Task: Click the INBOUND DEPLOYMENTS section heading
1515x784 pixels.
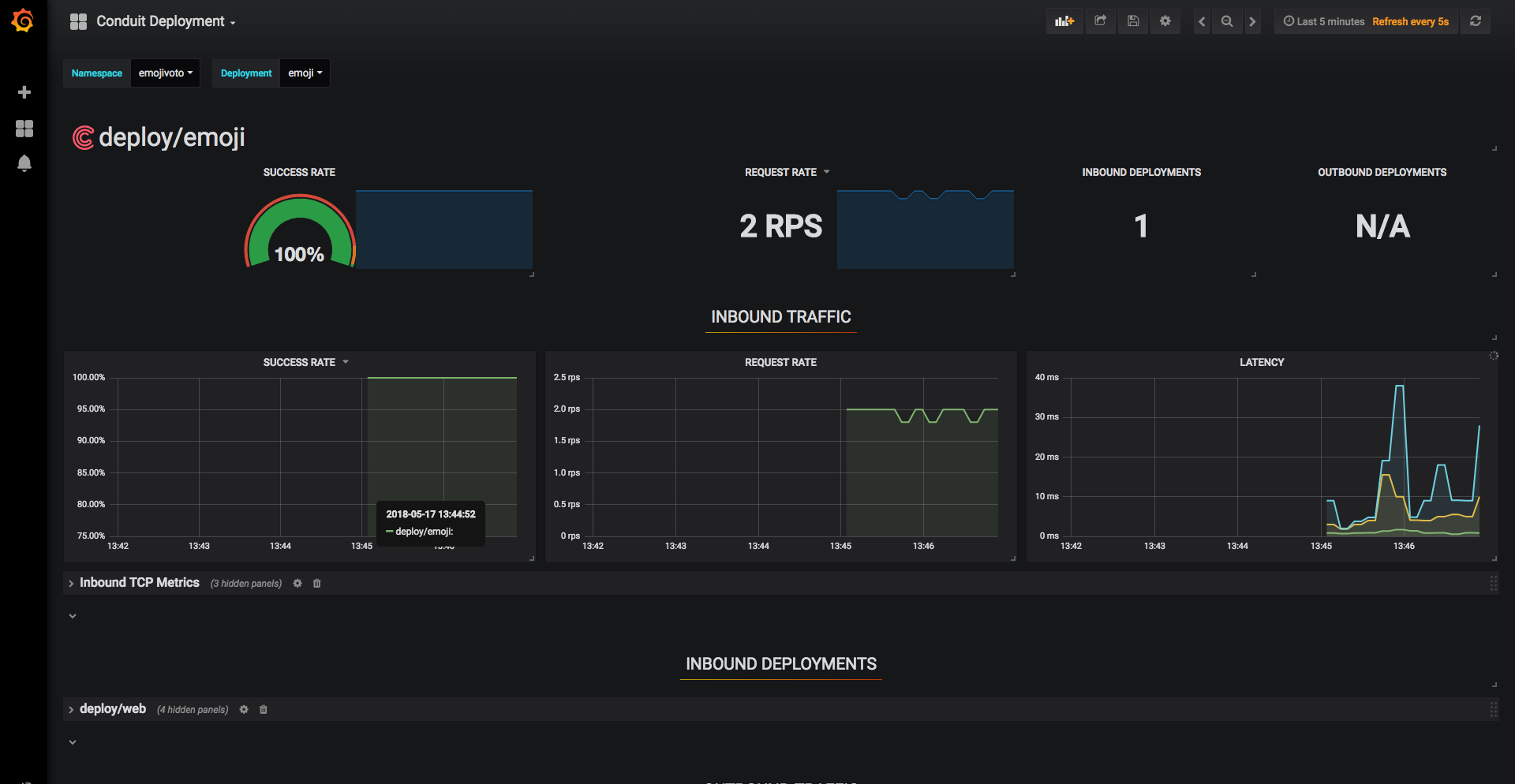Action: (781, 663)
